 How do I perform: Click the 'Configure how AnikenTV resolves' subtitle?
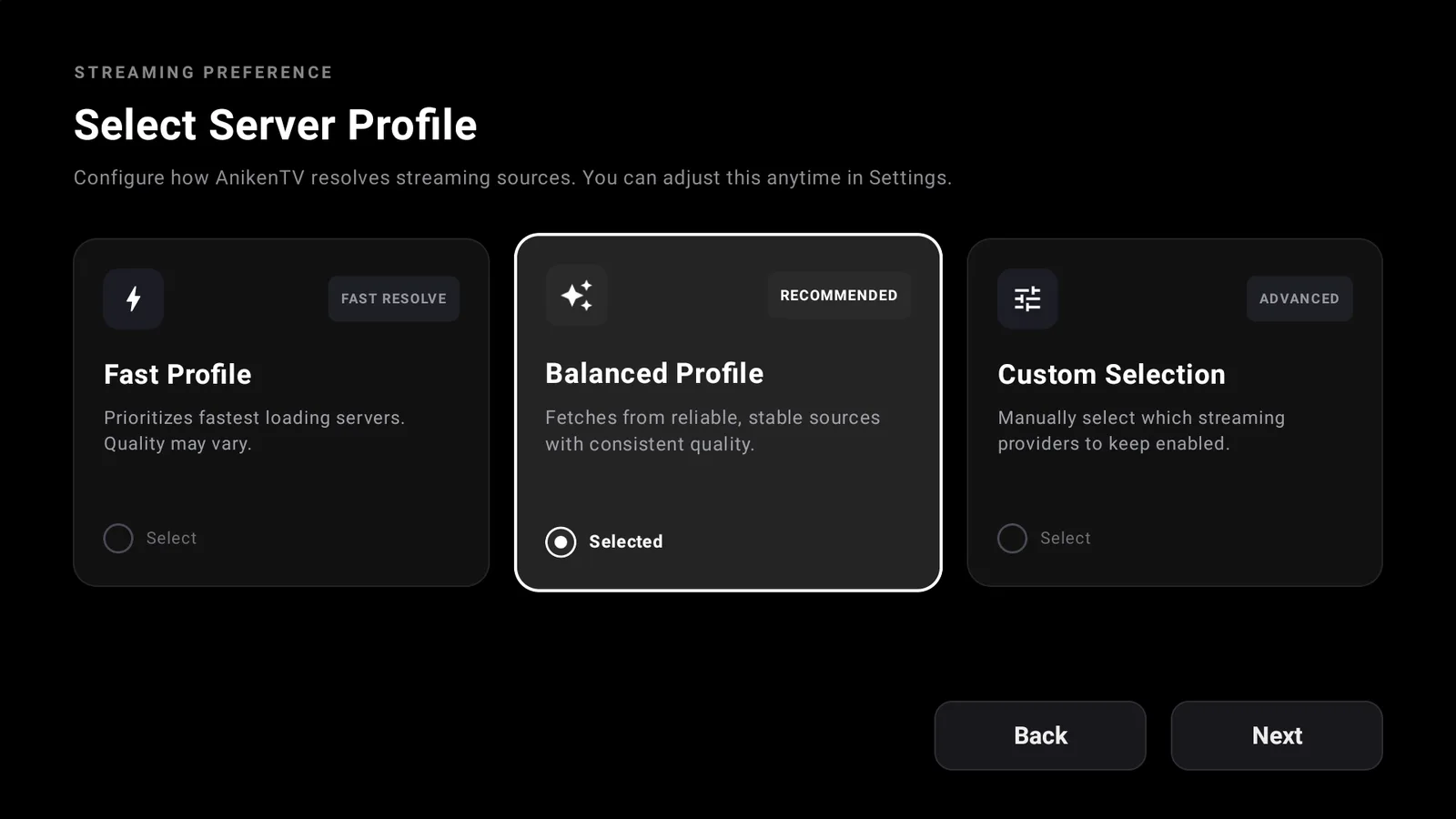pyautogui.click(x=512, y=177)
